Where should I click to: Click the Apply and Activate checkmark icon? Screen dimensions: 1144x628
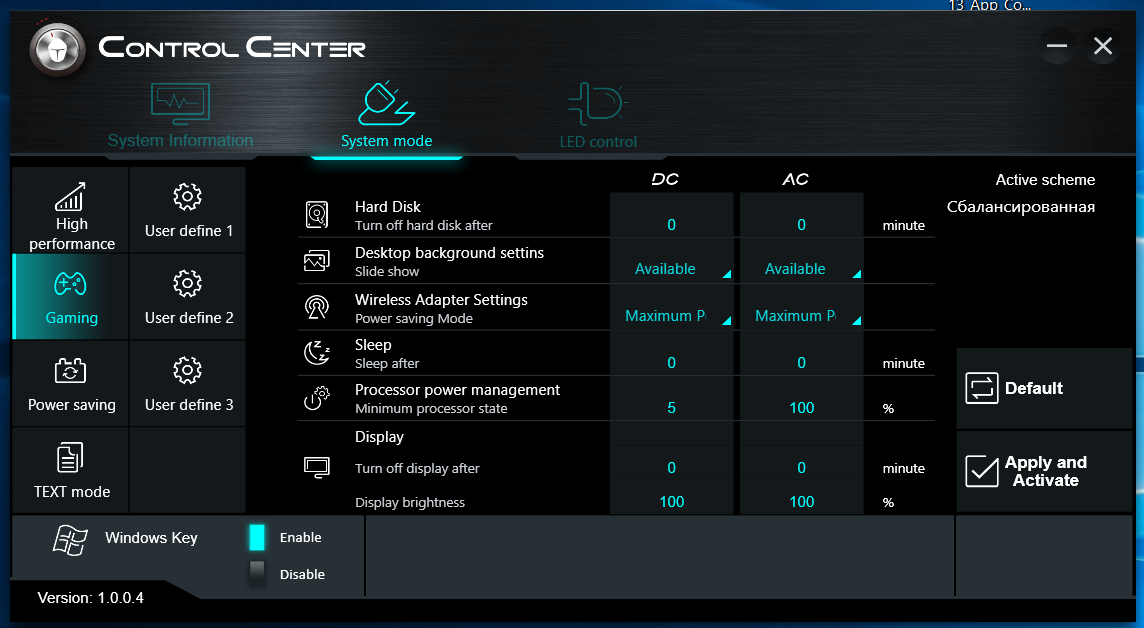[x=981, y=471]
